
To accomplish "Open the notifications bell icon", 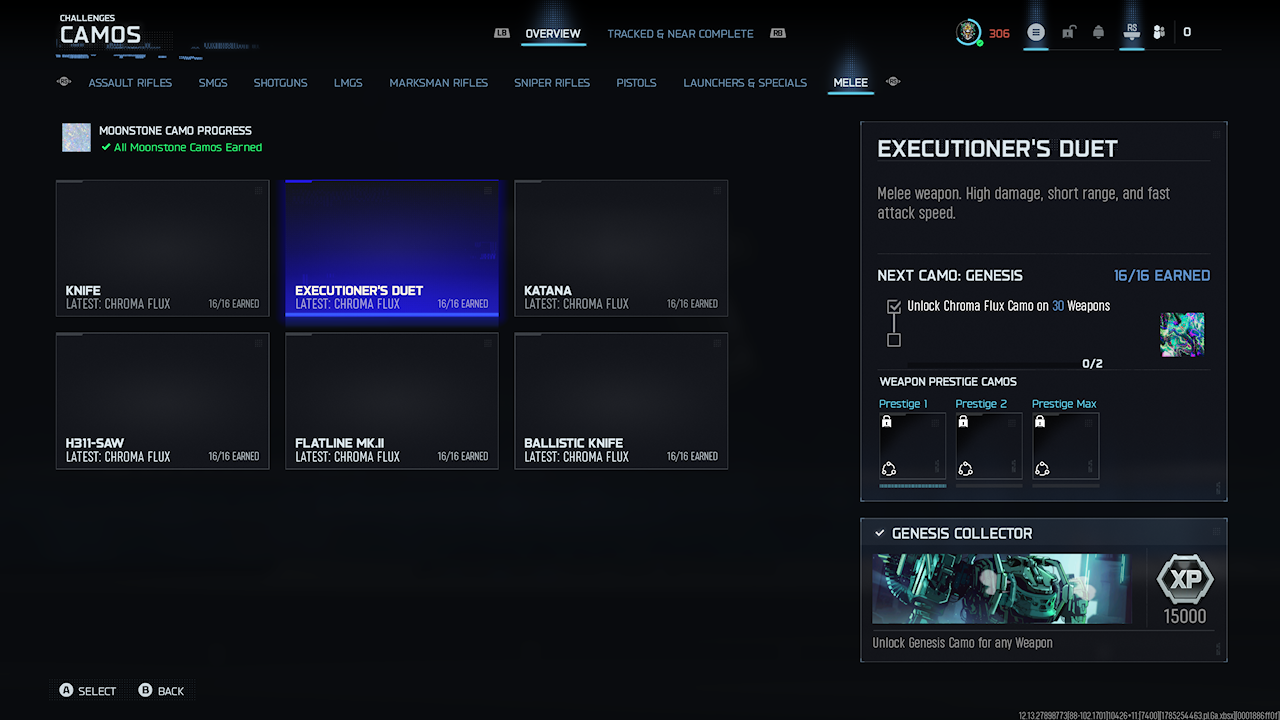I will tap(1099, 33).
